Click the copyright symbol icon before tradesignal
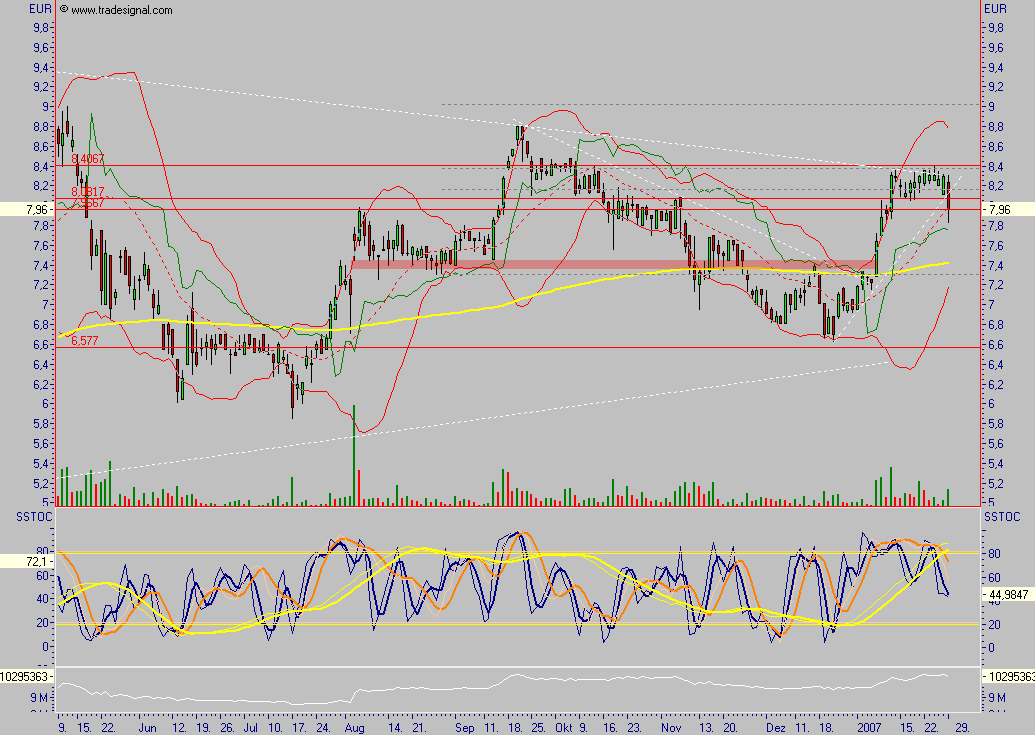The width and height of the screenshot is (1035, 735). (64, 10)
